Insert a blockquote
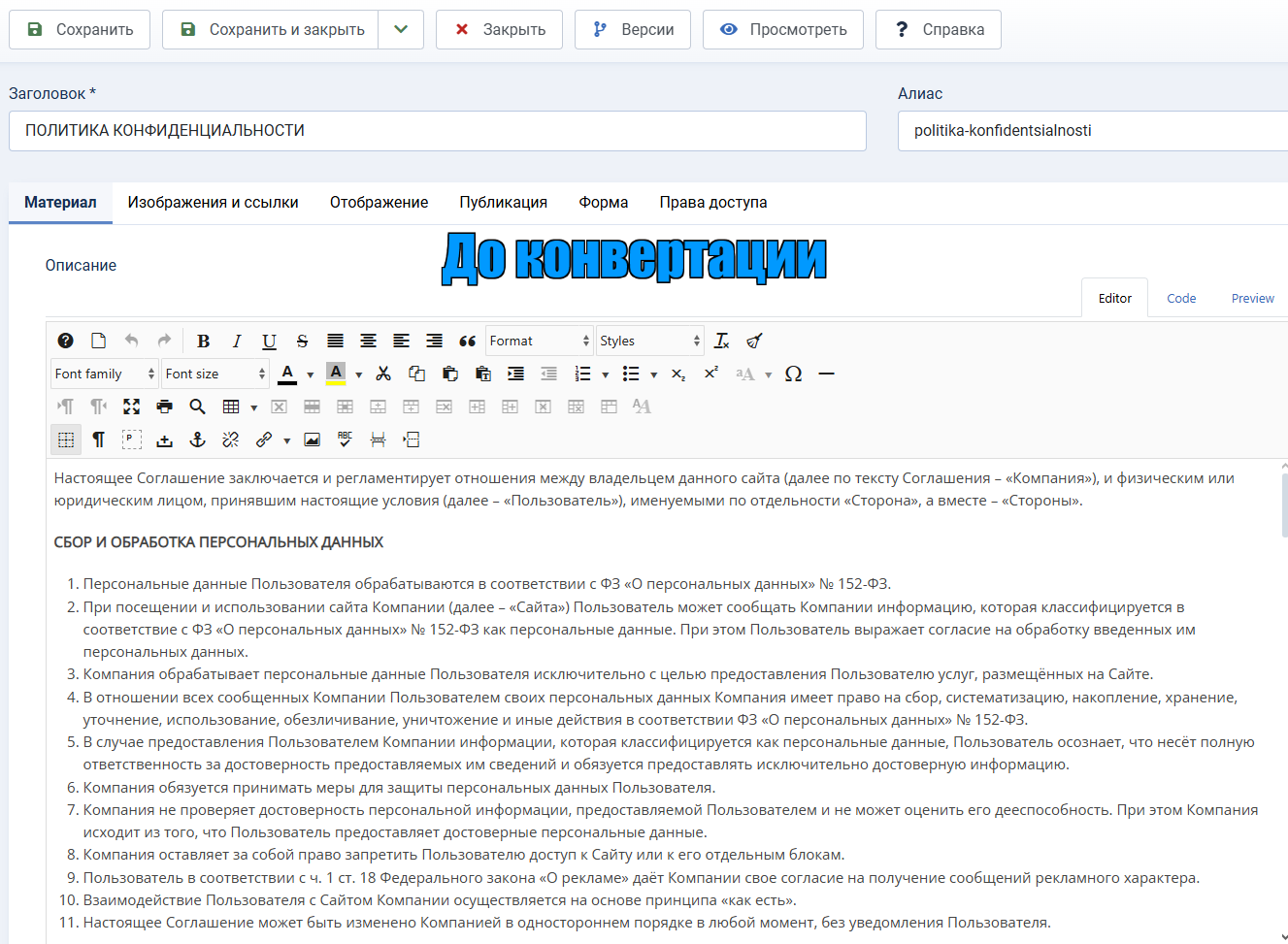 pyautogui.click(x=468, y=341)
